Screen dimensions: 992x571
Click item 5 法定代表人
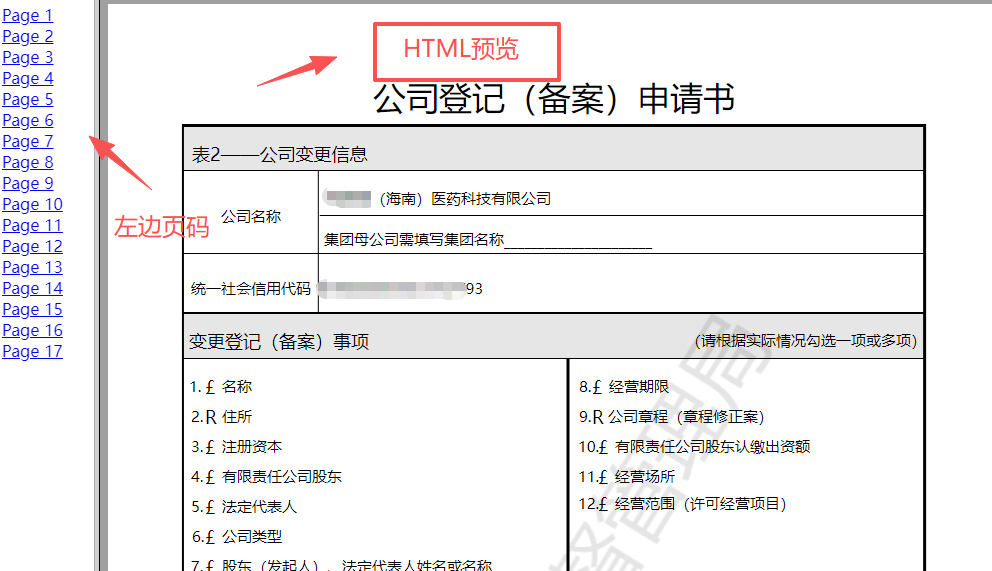(244, 507)
